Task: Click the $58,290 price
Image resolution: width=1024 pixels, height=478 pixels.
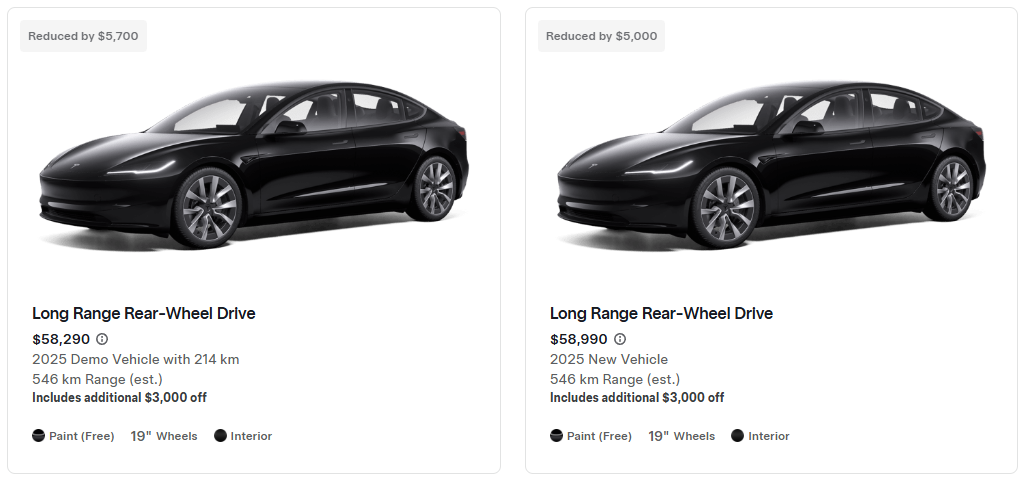Action: click(61, 339)
